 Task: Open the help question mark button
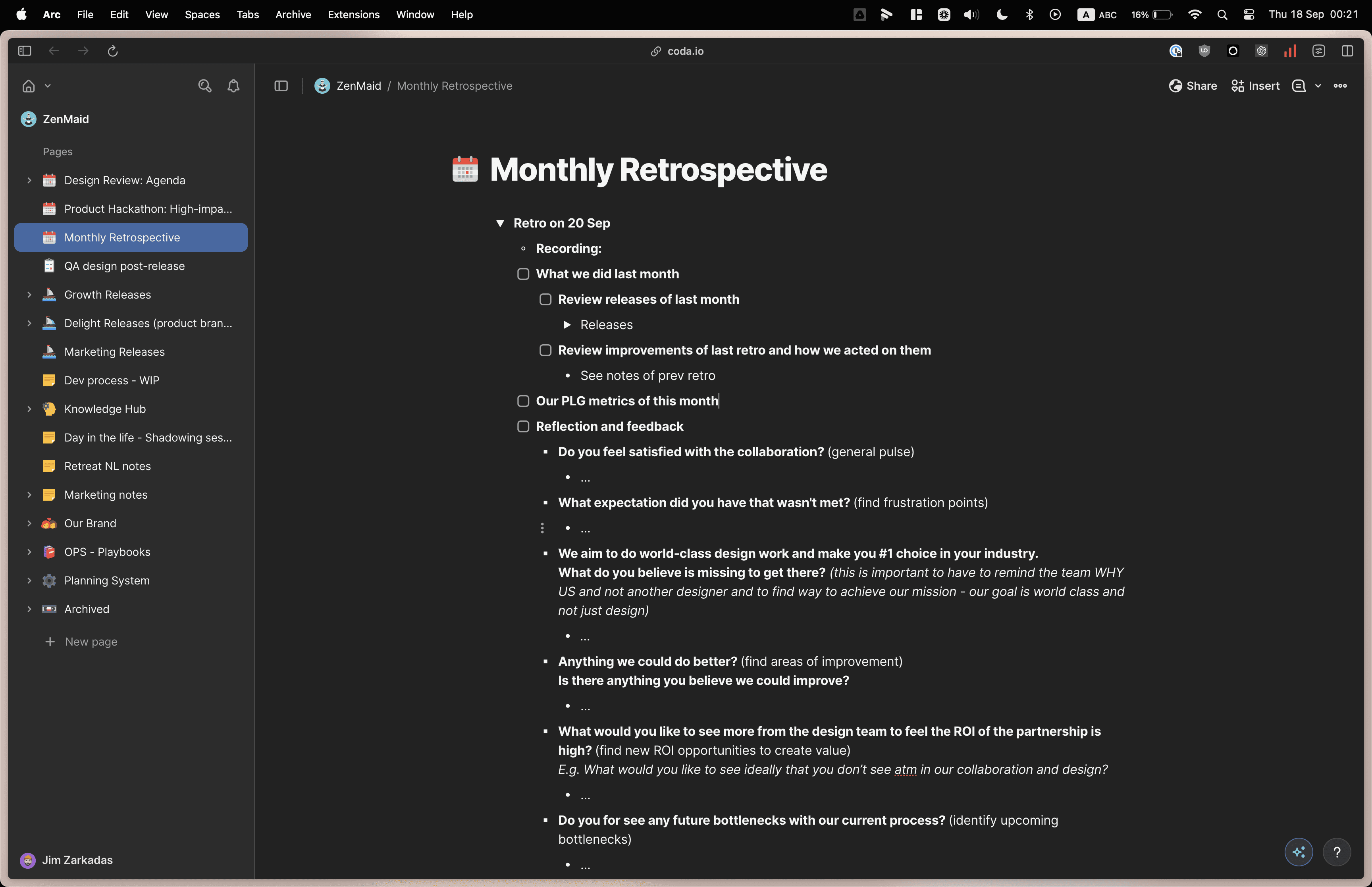pyautogui.click(x=1336, y=852)
